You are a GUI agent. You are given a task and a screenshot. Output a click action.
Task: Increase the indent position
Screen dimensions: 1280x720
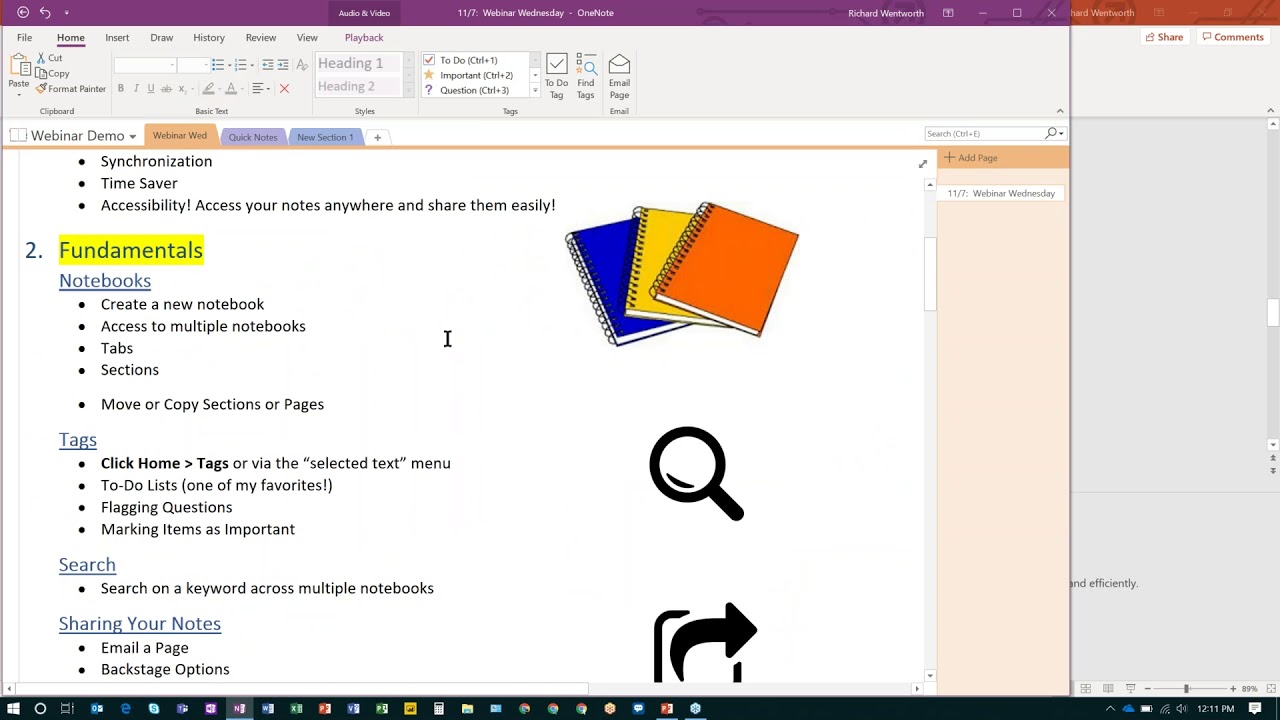(x=283, y=65)
